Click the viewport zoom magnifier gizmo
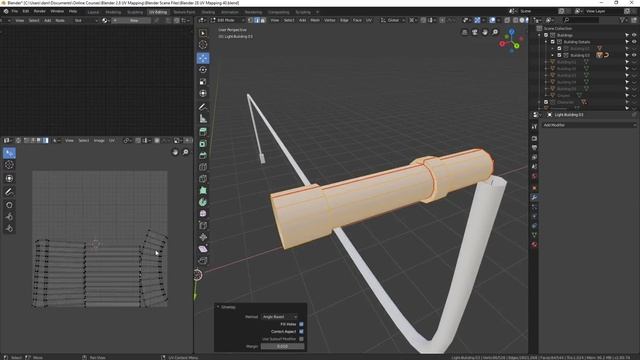The height and width of the screenshot is (360, 640). click(495, 32)
